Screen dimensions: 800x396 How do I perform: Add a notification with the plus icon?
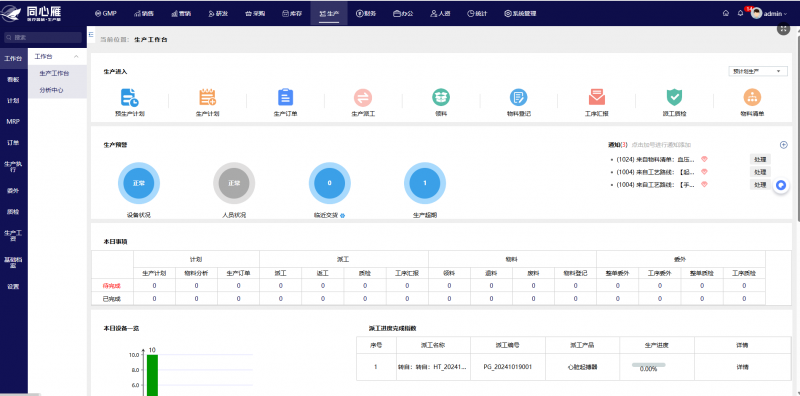pos(784,145)
